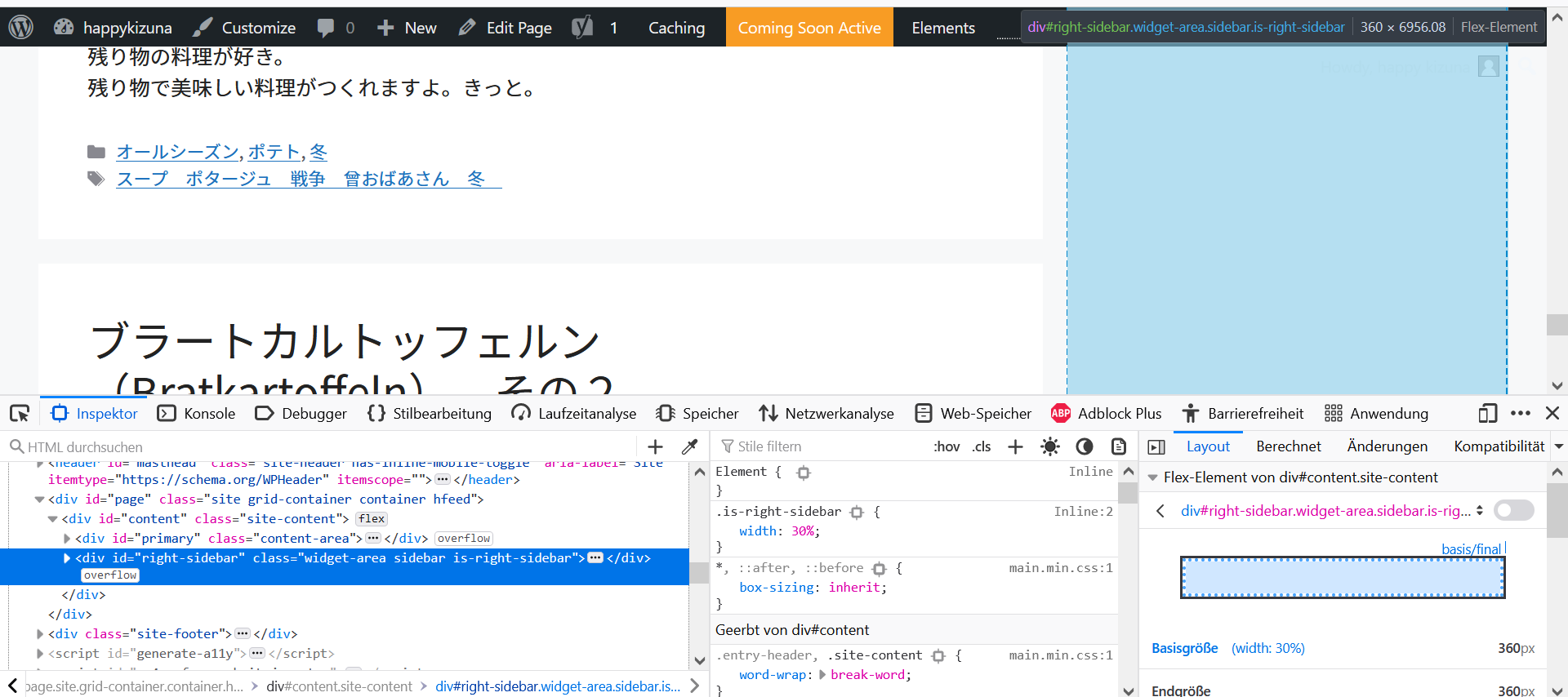
Task: Click the WordPress logo in the admin bar
Action: point(20,27)
